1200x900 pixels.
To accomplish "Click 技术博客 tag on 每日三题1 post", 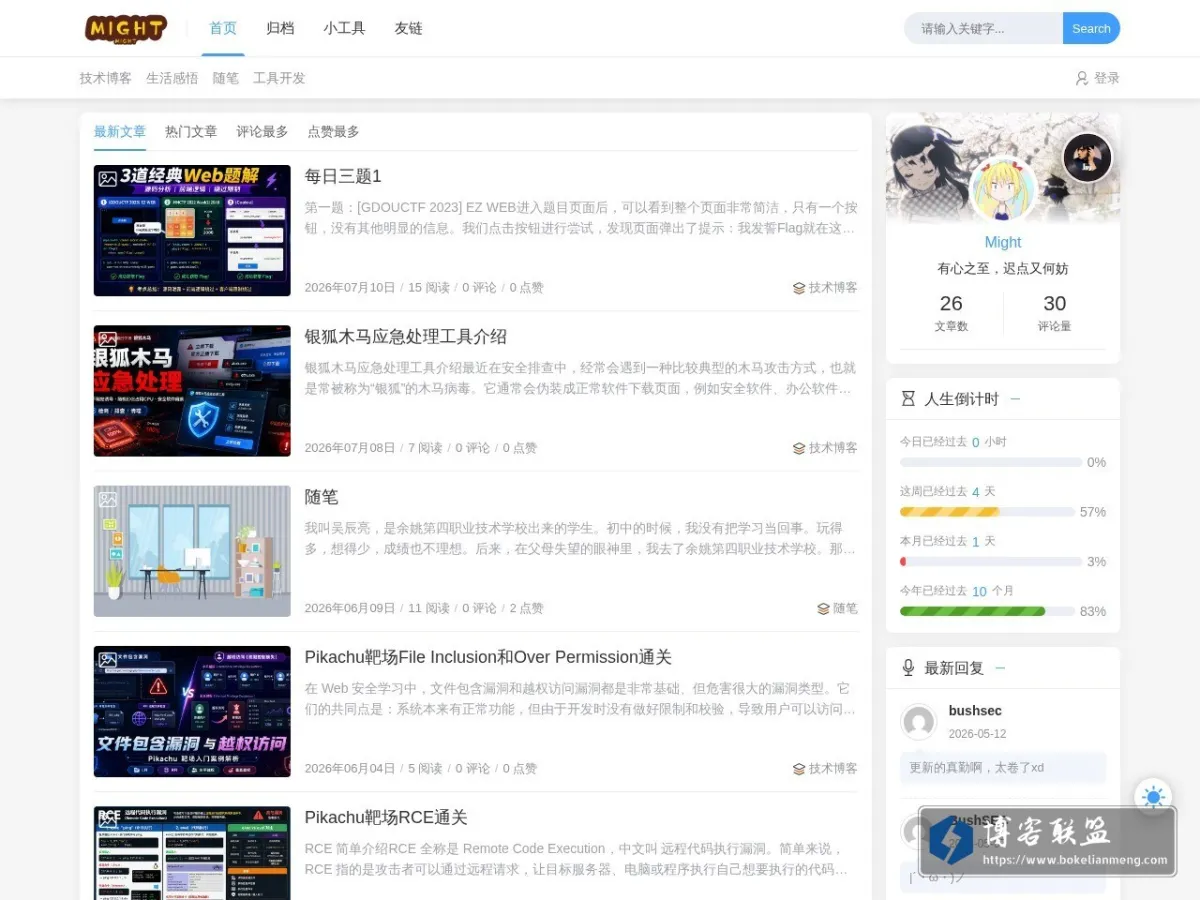I will click(833, 288).
